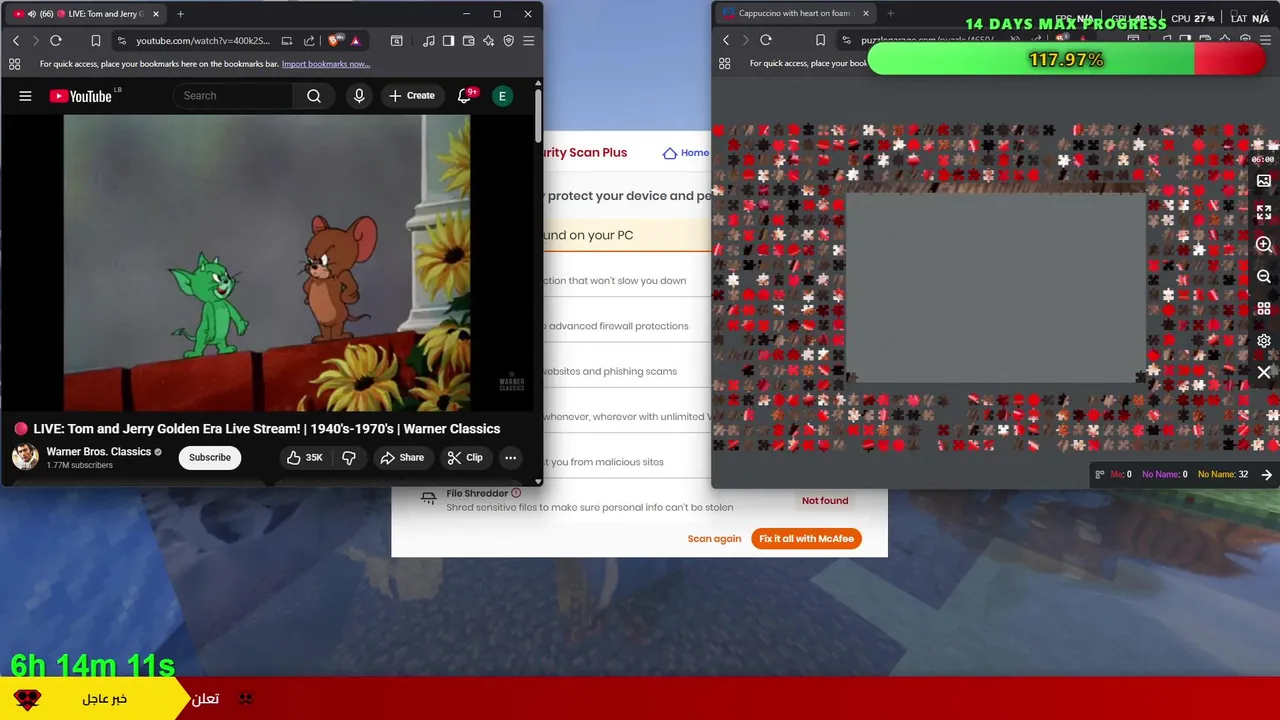This screenshot has height=720, width=1280.
Task: Activate YouTube voice search microphone
Action: click(359, 96)
